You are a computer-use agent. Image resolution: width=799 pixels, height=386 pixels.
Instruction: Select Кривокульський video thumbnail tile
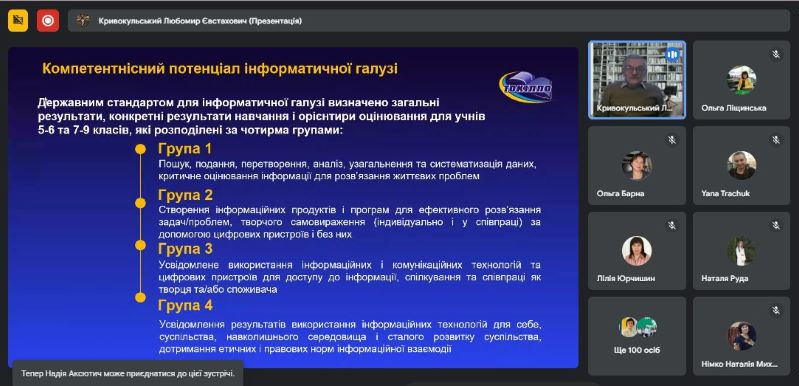(x=636, y=80)
